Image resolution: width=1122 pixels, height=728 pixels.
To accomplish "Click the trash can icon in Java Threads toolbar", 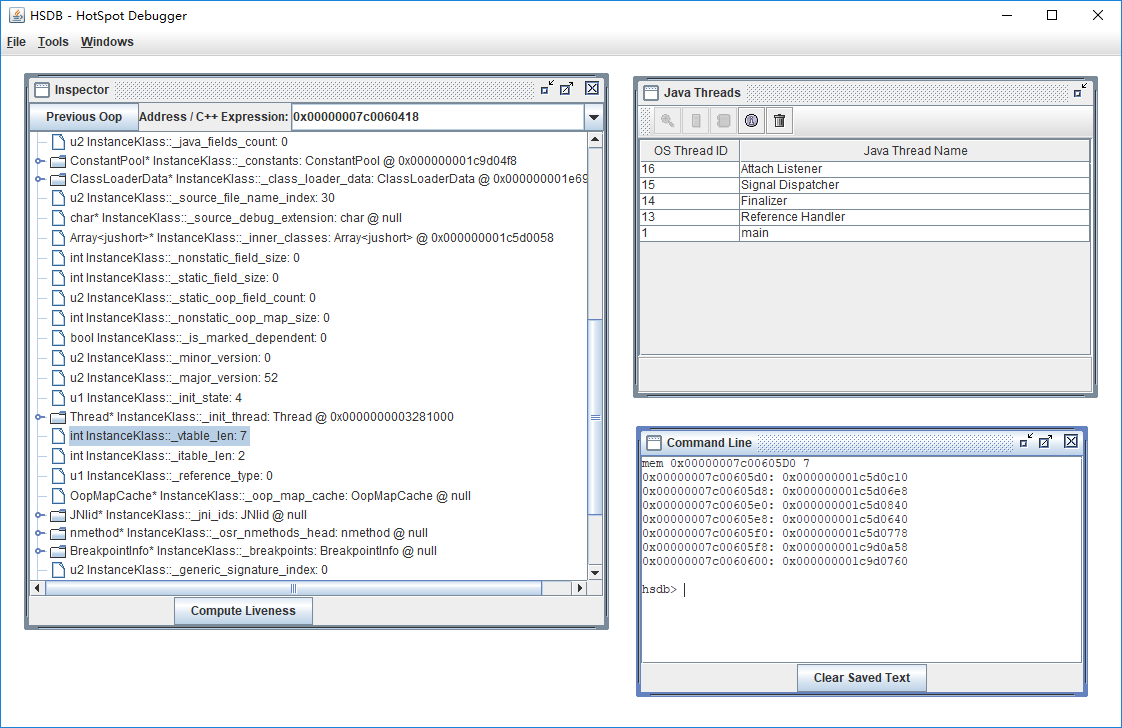I will 779,121.
